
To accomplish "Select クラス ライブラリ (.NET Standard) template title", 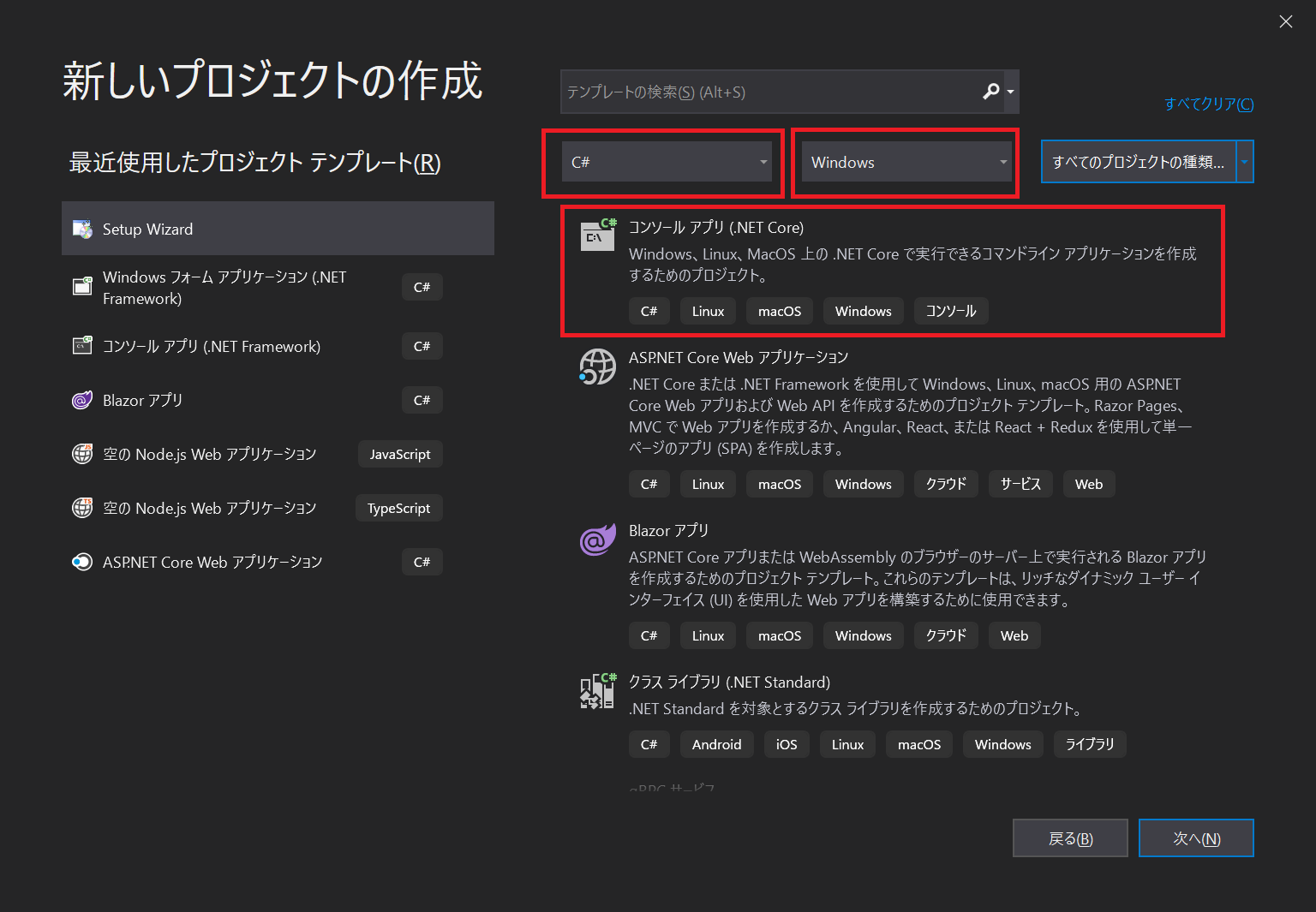I will (x=729, y=683).
